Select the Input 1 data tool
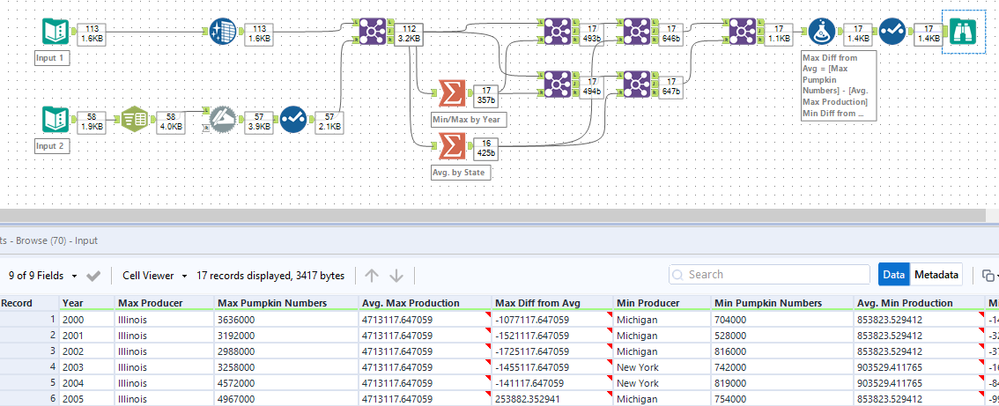This screenshot has height=406, width=999. (56, 32)
